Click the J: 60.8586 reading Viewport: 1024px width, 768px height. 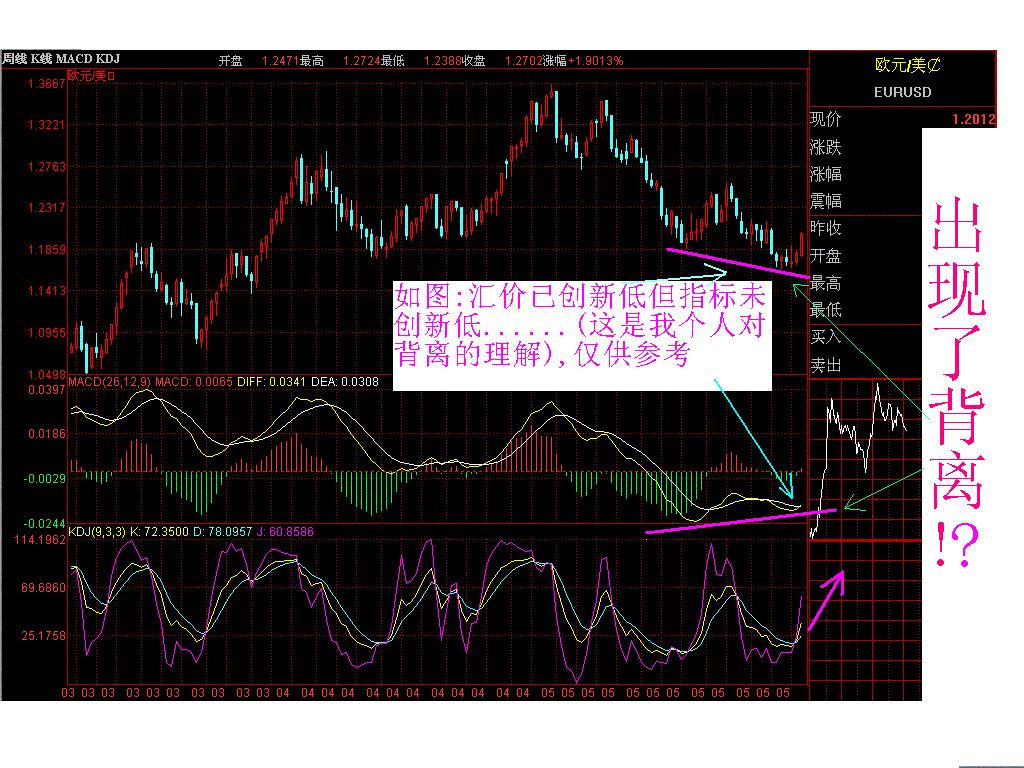(x=285, y=532)
